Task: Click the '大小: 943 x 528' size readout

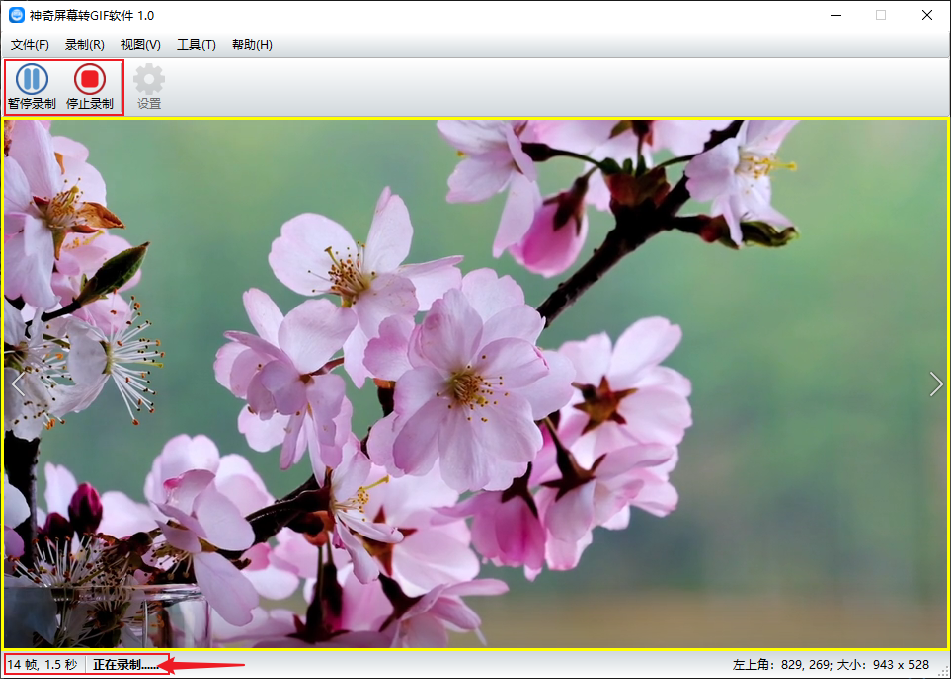Action: [x=884, y=665]
